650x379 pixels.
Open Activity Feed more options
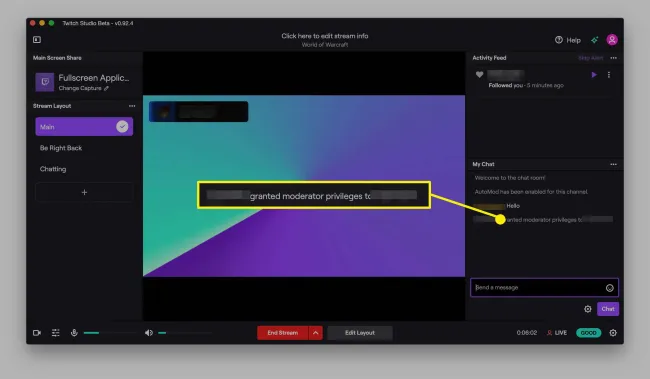(x=614, y=58)
